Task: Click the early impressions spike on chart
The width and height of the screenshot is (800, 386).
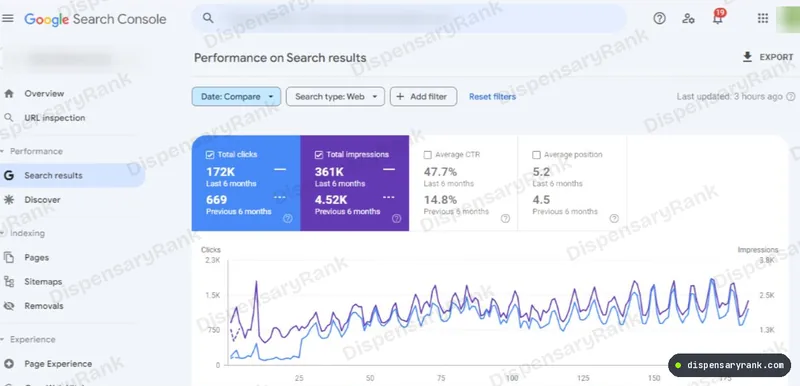Action: 256,282
